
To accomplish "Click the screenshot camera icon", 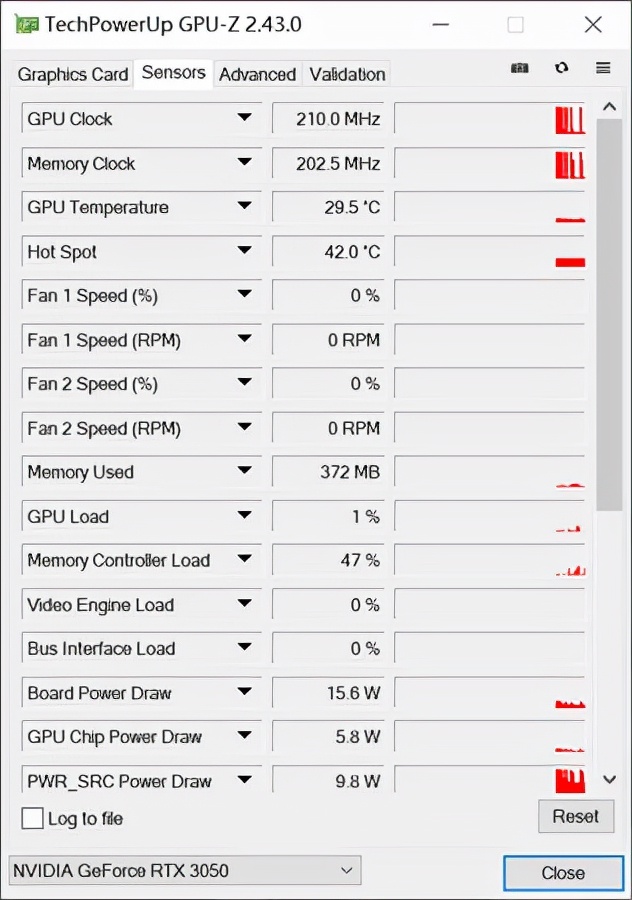I will pos(520,68).
